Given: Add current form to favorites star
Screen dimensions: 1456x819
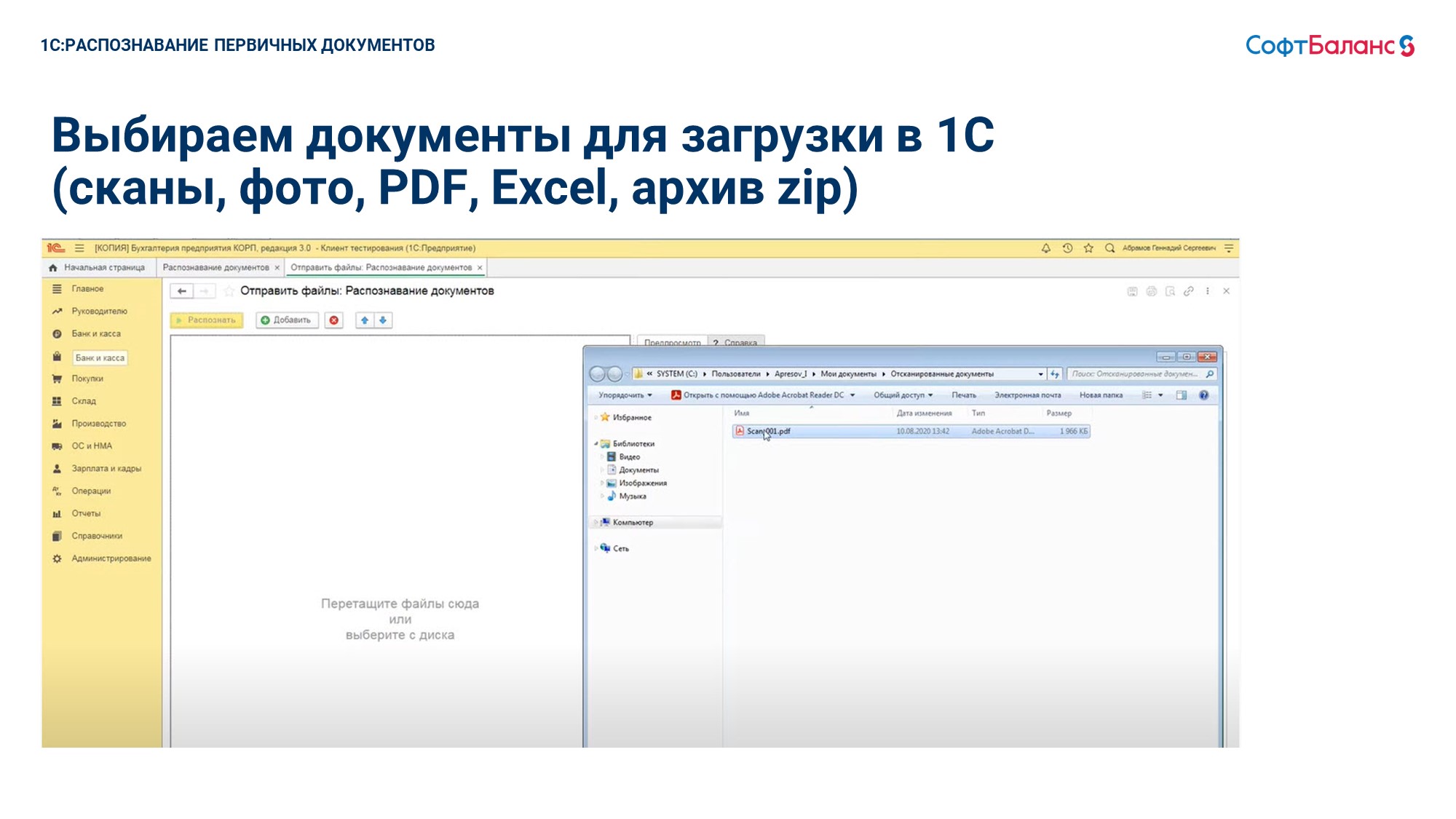Looking at the screenshot, I should click(229, 291).
